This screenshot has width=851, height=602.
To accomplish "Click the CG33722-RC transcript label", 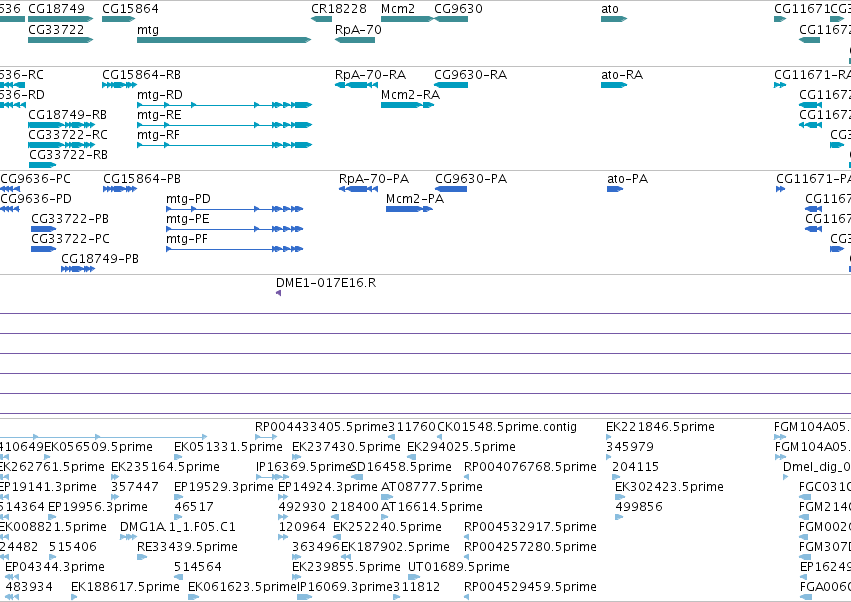I will coord(68,135).
